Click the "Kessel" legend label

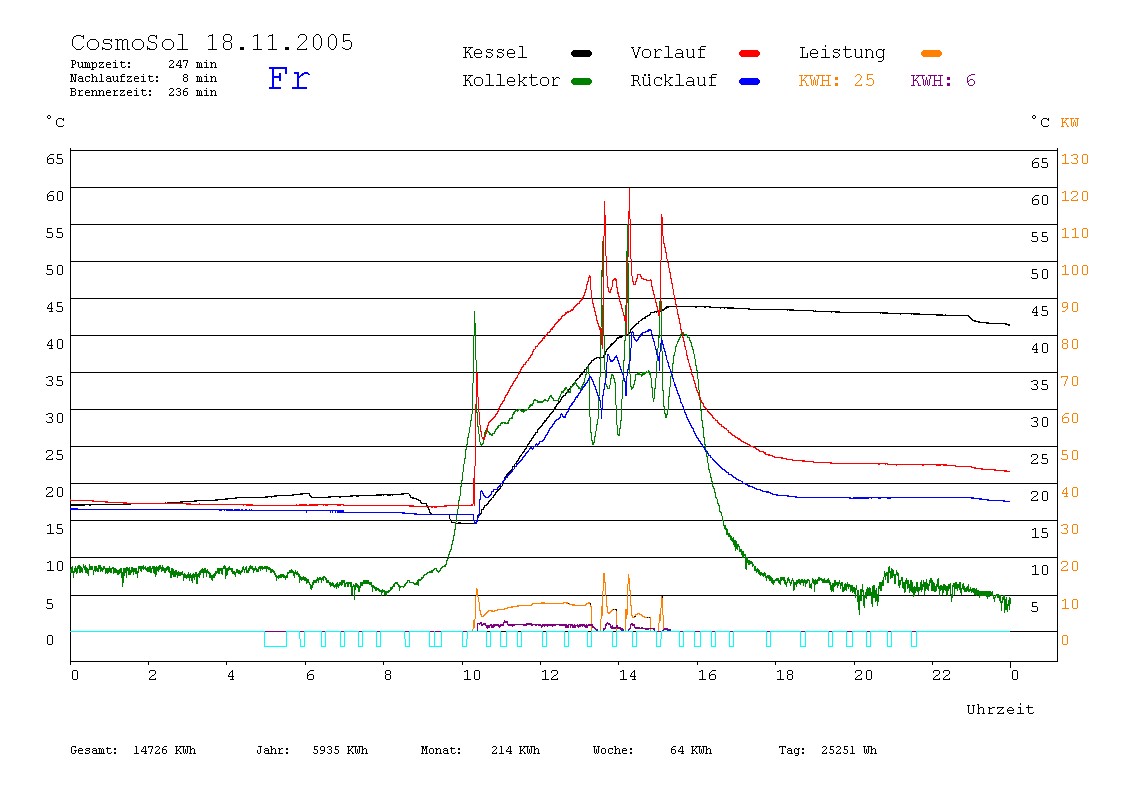[495, 53]
